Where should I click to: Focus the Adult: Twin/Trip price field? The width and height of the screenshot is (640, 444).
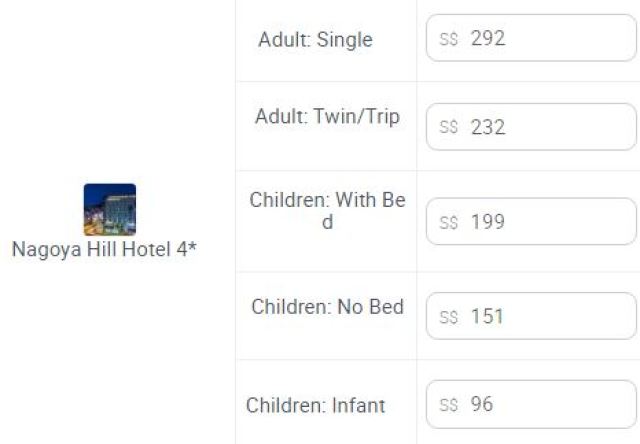[531, 127]
